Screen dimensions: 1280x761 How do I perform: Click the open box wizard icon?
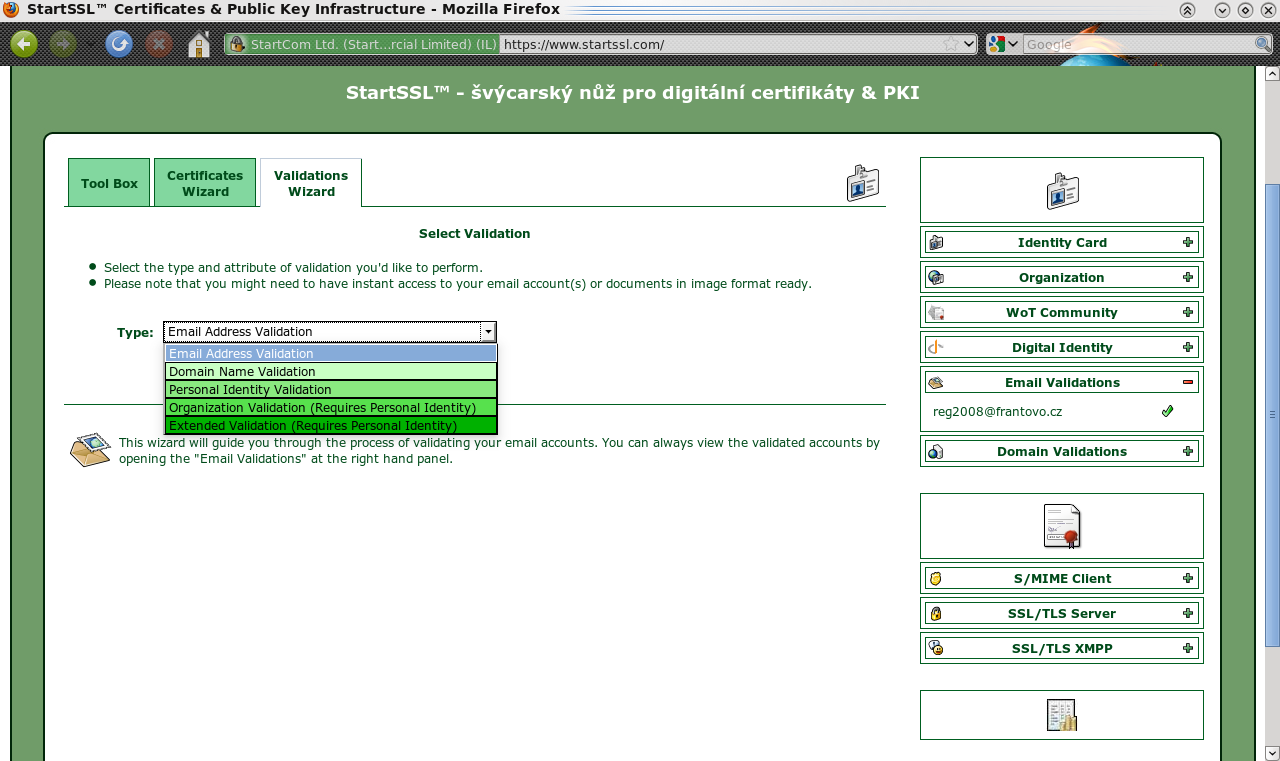click(90, 450)
